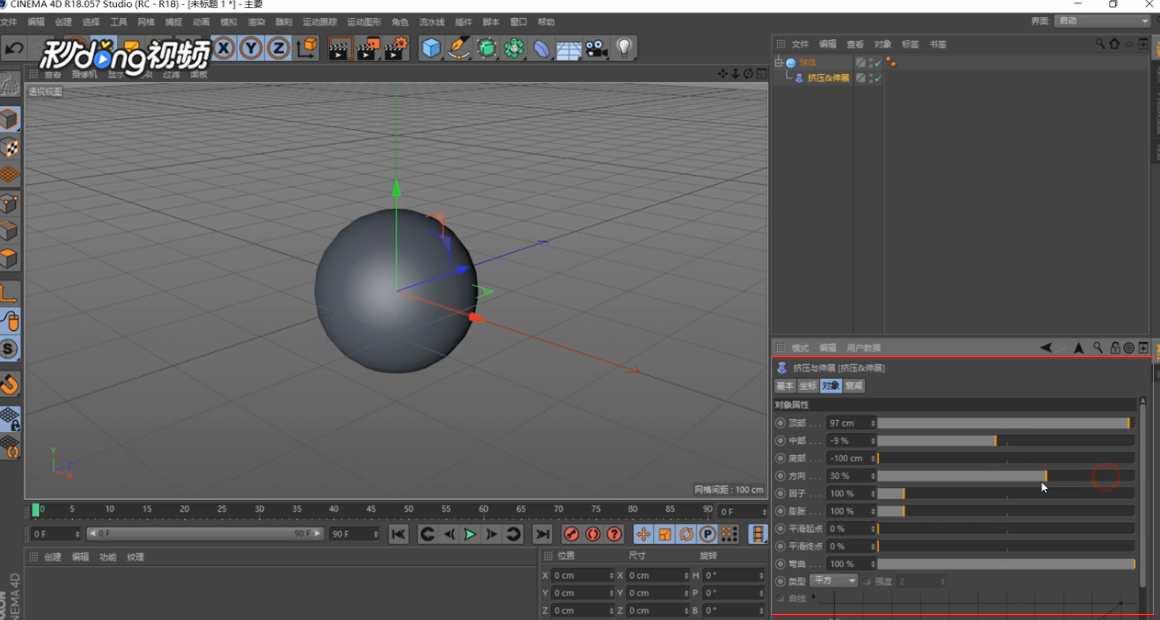Toggle Rotation key recording icon
This screenshot has width=1160, height=620.
click(686, 534)
